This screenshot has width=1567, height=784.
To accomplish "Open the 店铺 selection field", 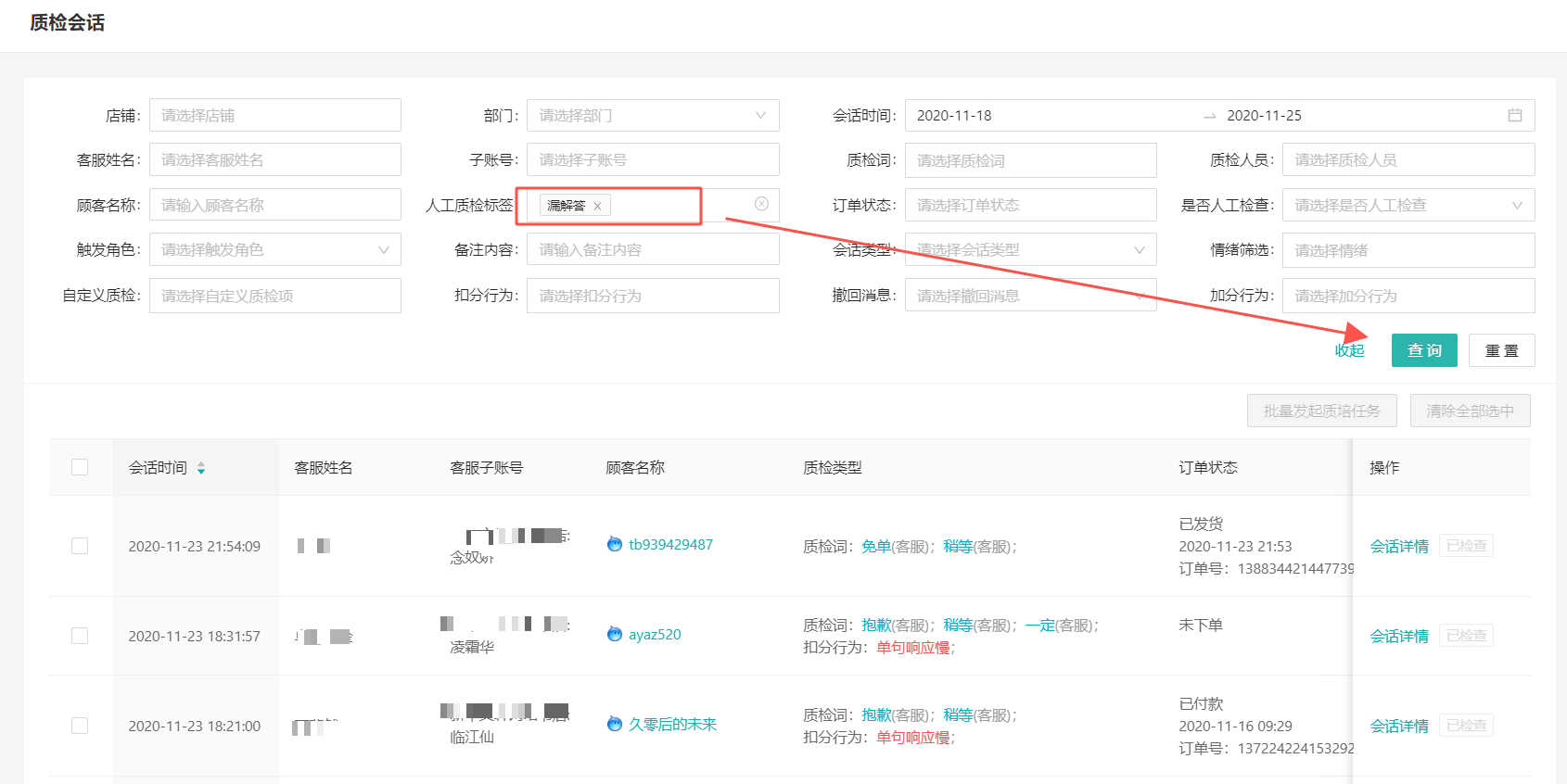I will [x=275, y=115].
